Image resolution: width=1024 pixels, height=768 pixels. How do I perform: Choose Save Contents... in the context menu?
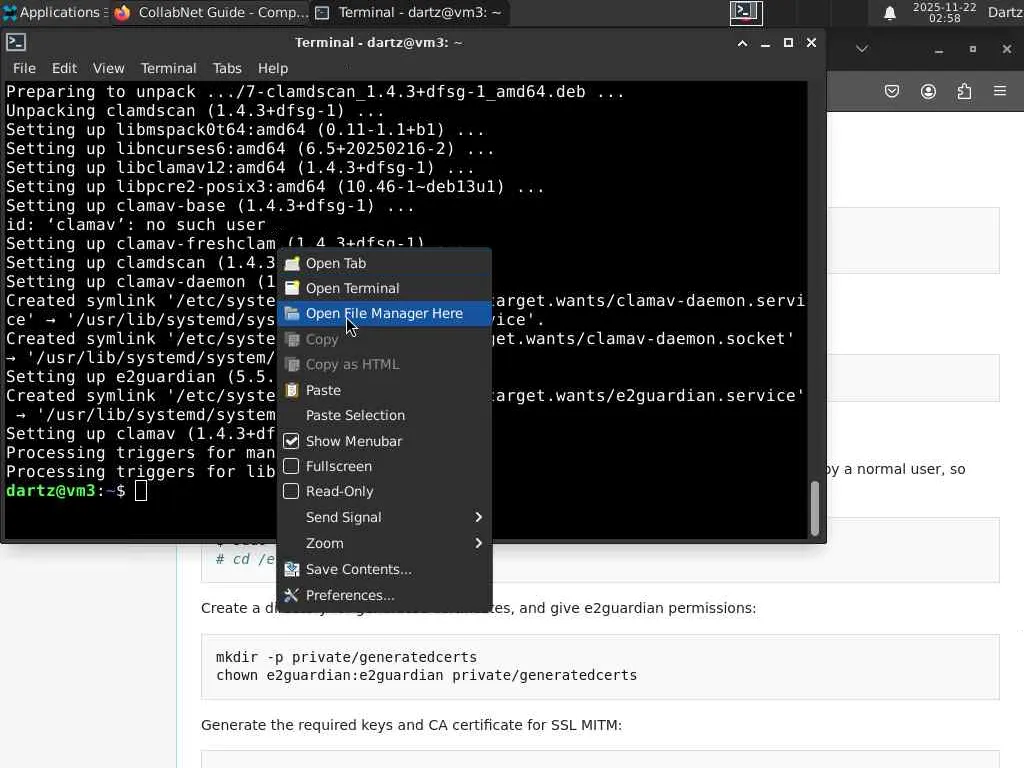pyautogui.click(x=385, y=569)
